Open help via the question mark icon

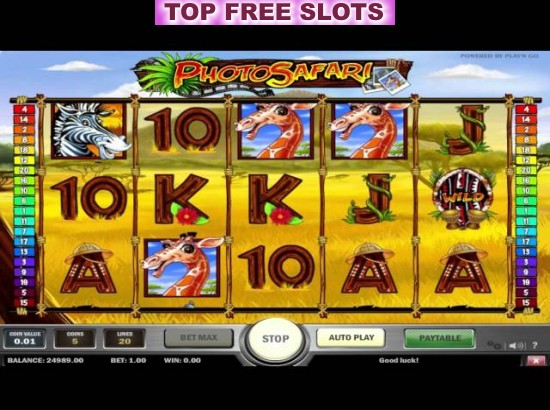[535, 345]
